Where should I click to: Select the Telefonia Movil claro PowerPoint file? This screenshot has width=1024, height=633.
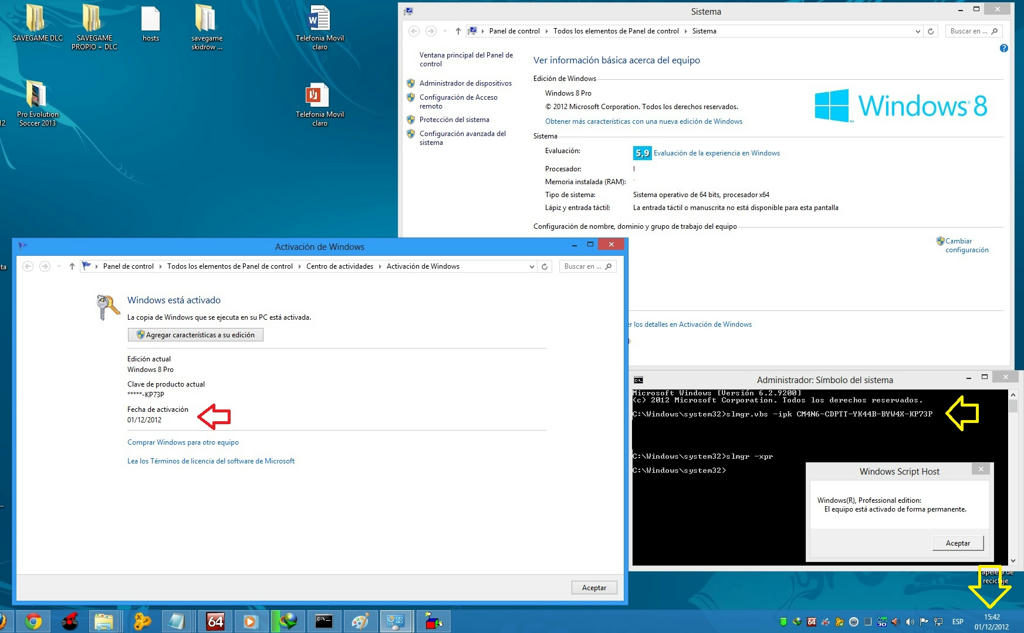coord(319,105)
